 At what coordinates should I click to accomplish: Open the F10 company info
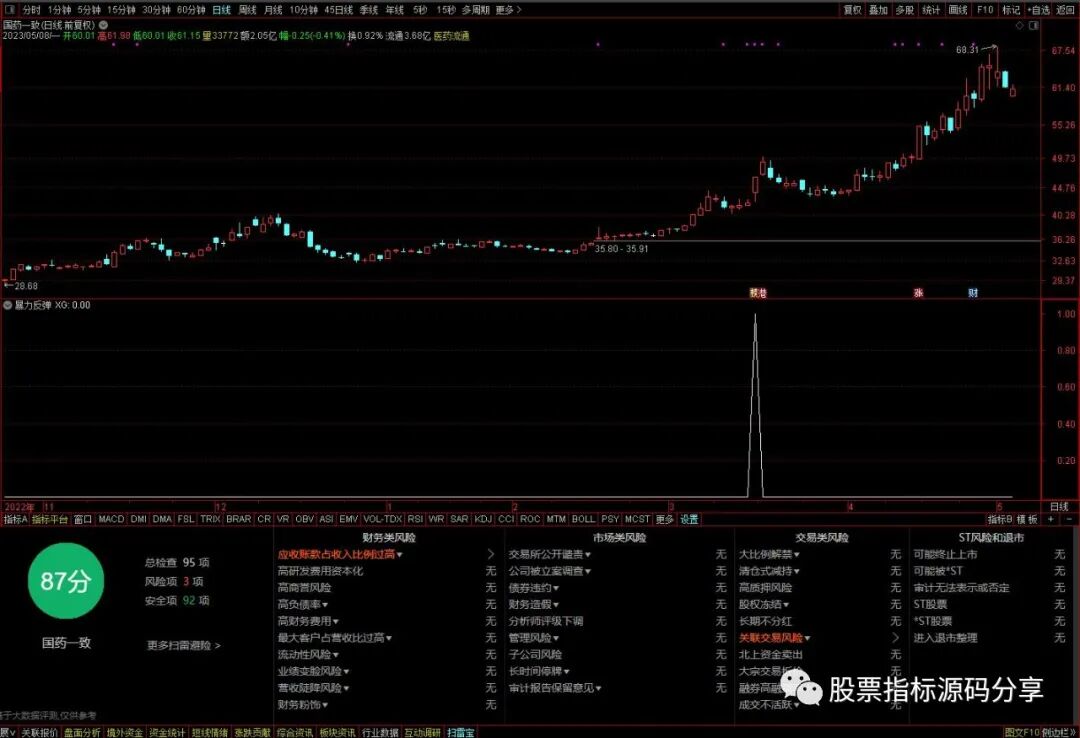click(985, 10)
